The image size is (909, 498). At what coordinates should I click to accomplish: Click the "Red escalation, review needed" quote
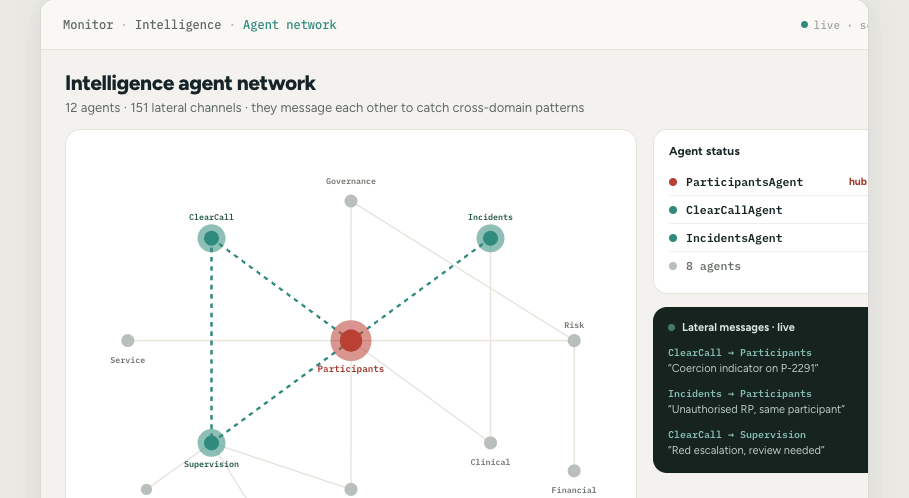[746, 450]
